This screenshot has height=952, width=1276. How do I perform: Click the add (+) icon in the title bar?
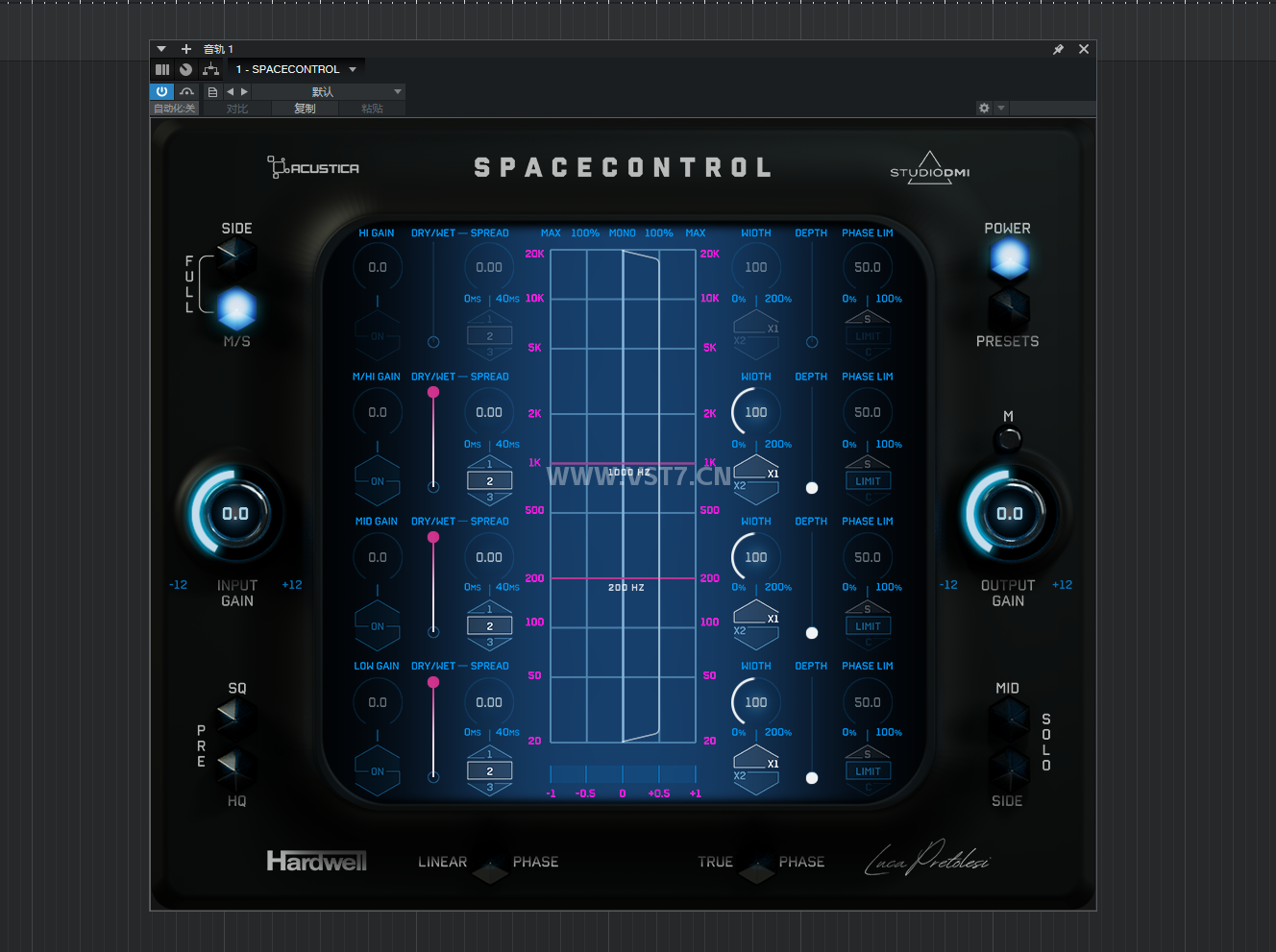point(186,49)
